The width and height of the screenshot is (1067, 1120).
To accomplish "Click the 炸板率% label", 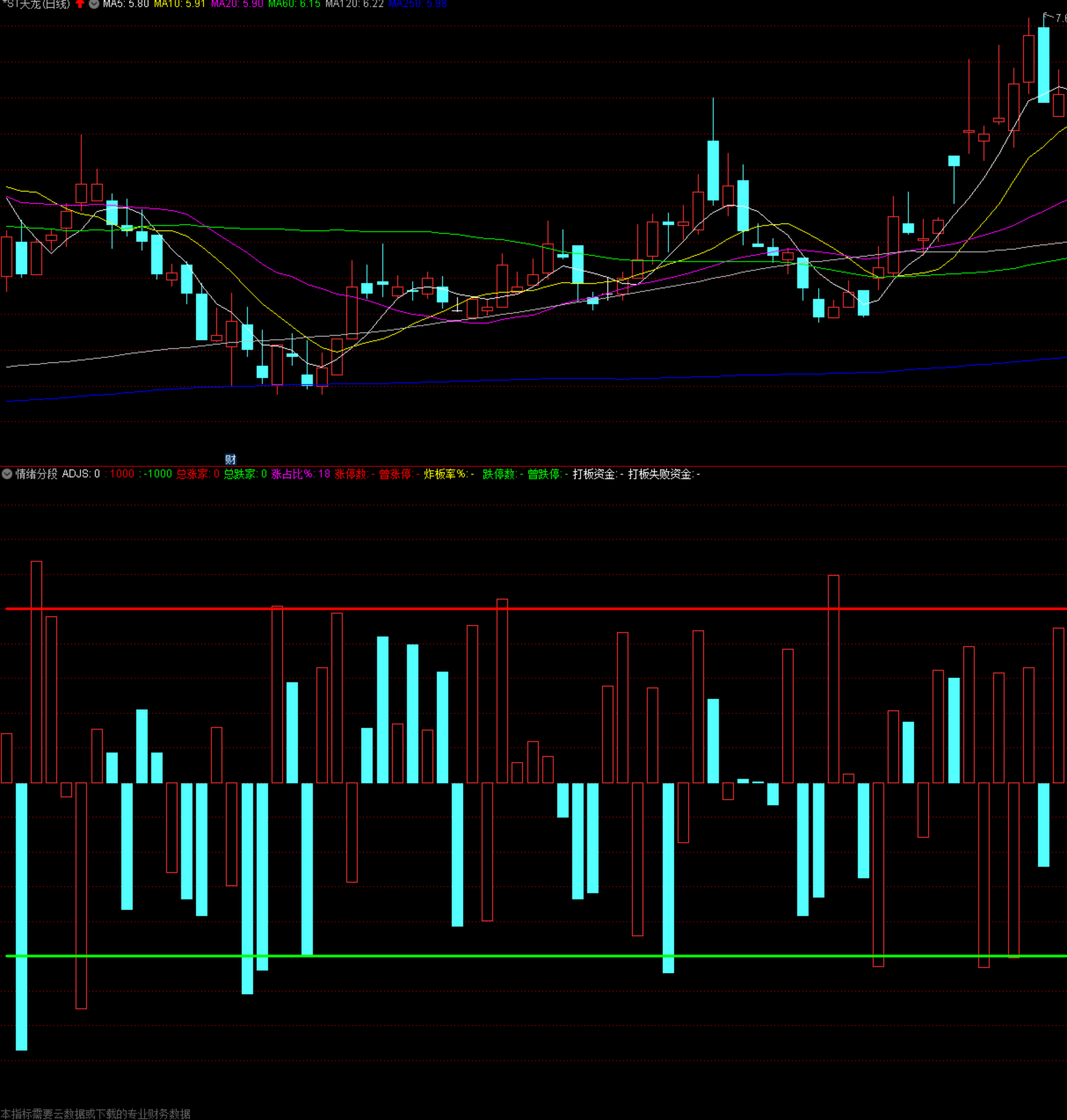I will tap(449, 474).
